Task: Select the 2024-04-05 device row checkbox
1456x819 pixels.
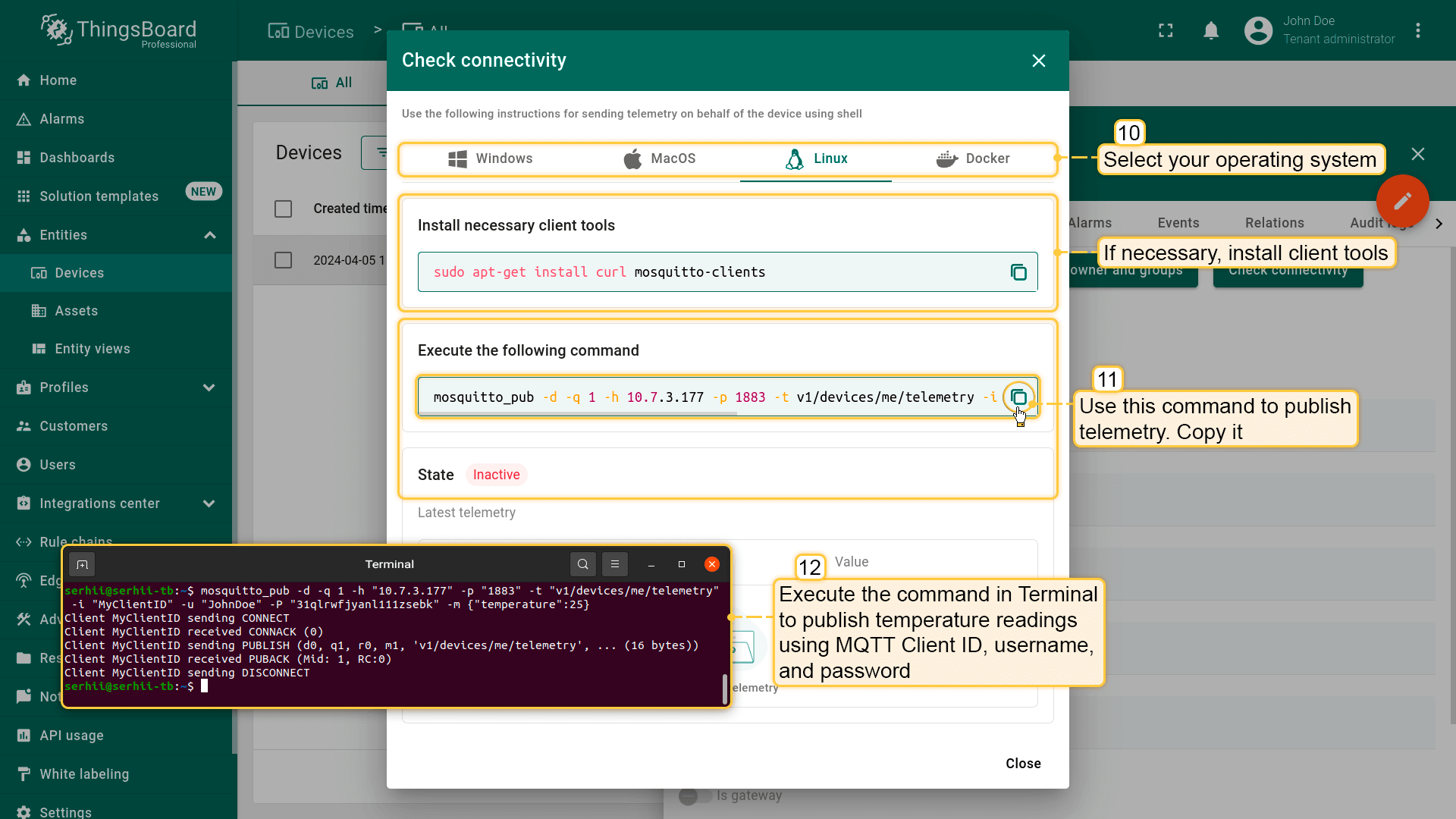Action: click(x=283, y=260)
